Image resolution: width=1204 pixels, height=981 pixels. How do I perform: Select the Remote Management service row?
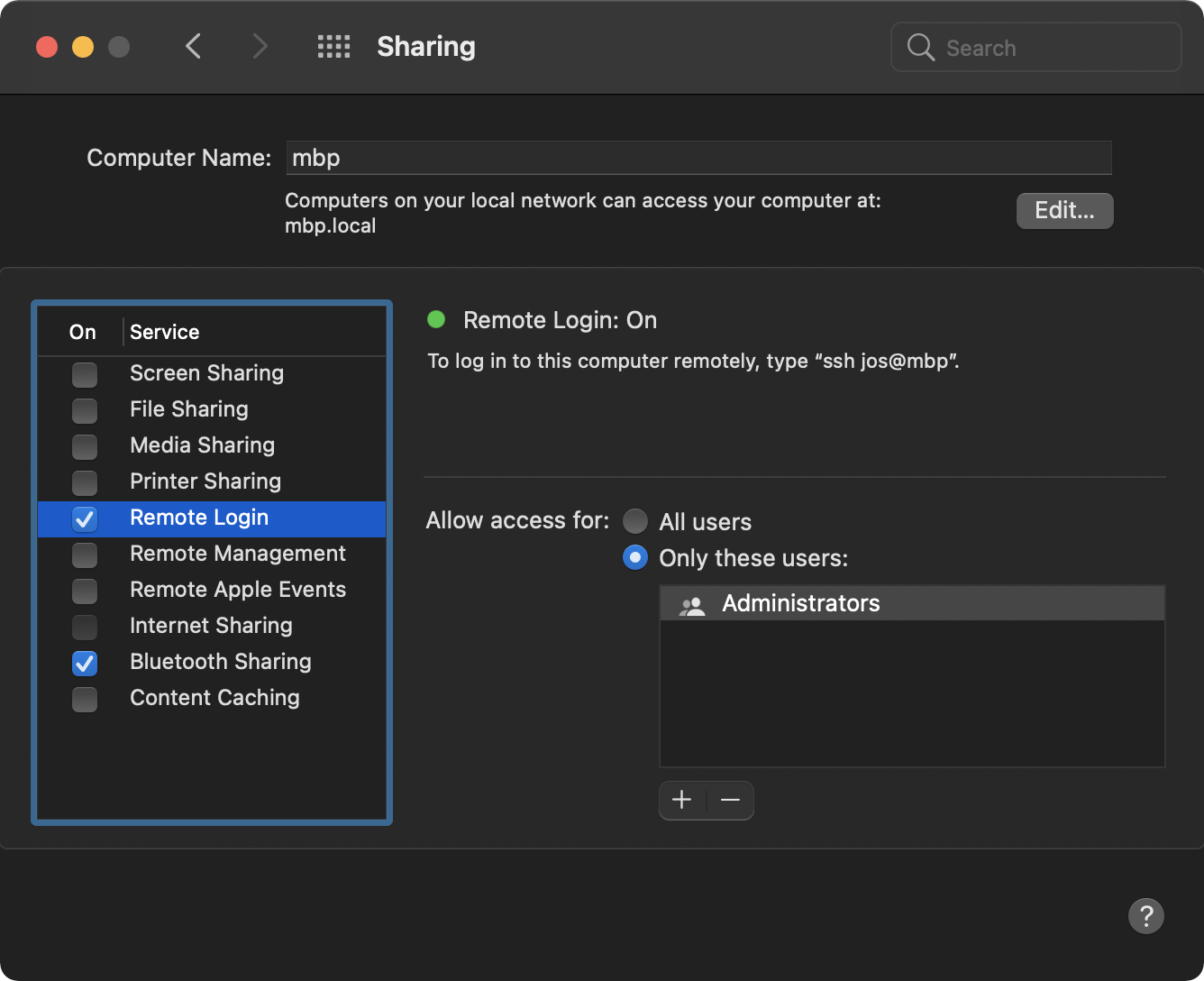212,554
